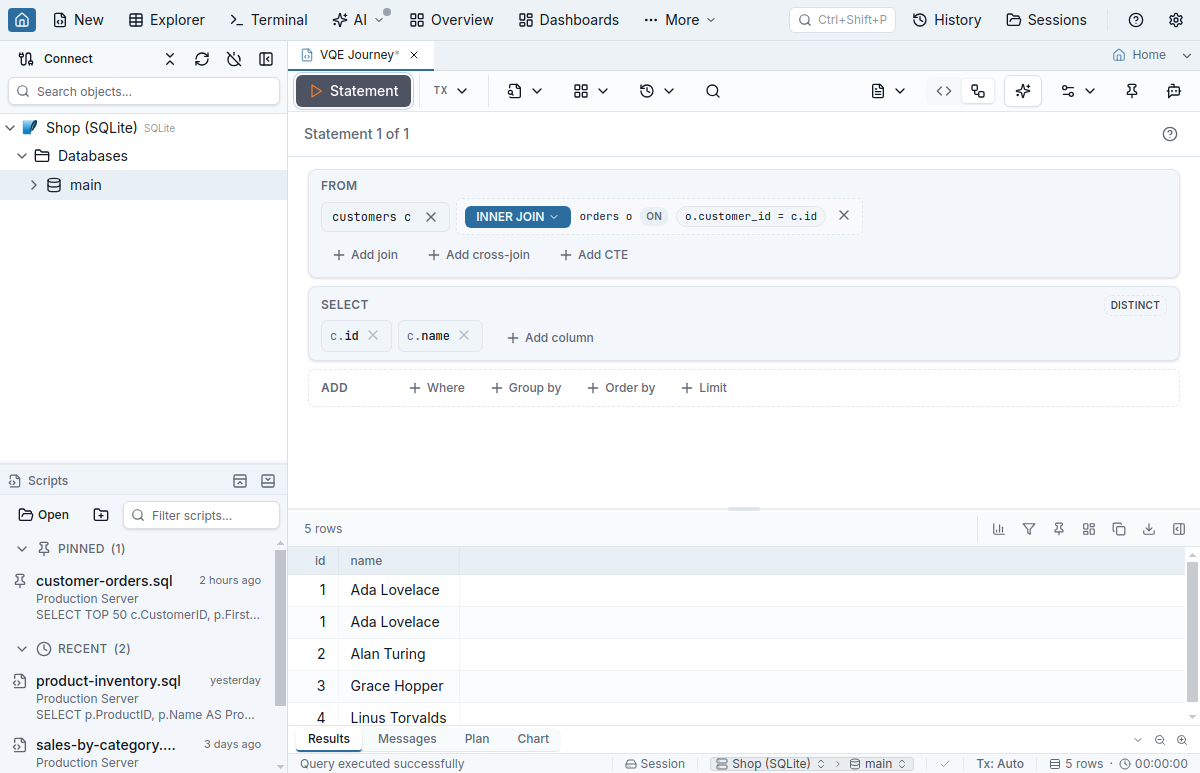
Task: Switch to the Chart results tab
Action: coord(533,739)
